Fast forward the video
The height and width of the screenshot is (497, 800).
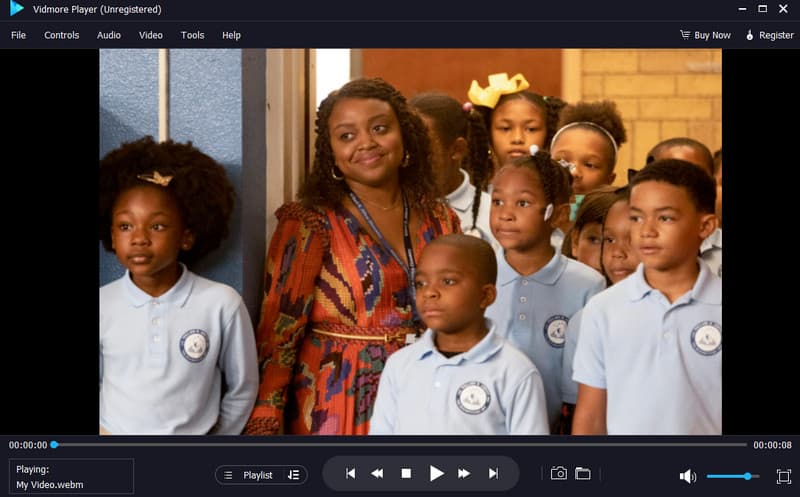point(464,474)
